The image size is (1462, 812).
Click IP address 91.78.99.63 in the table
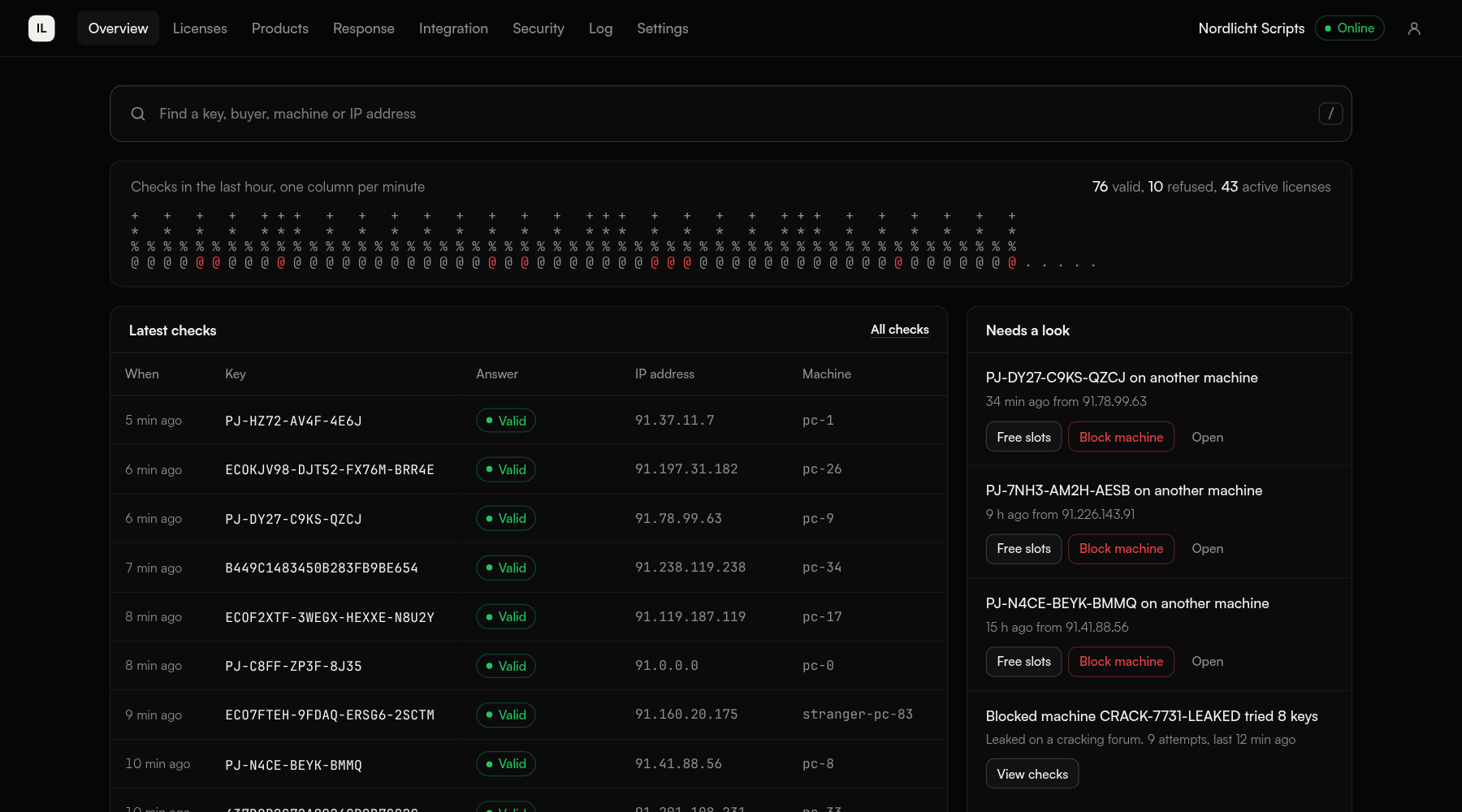(x=678, y=518)
